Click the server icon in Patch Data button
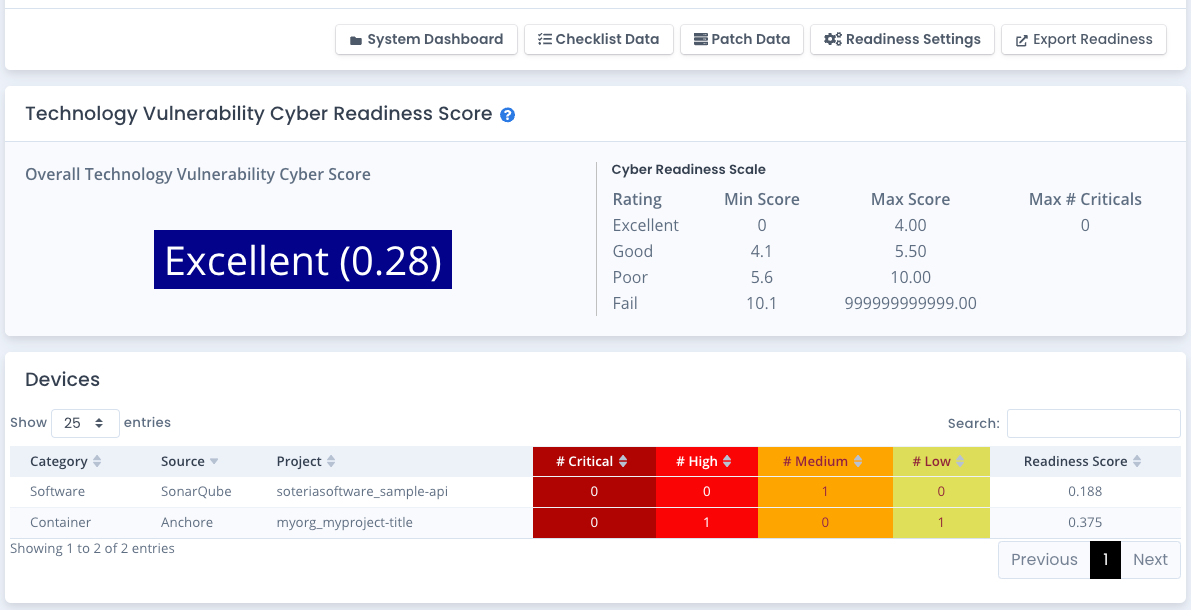Viewport: 1191px width, 610px height. [x=700, y=40]
